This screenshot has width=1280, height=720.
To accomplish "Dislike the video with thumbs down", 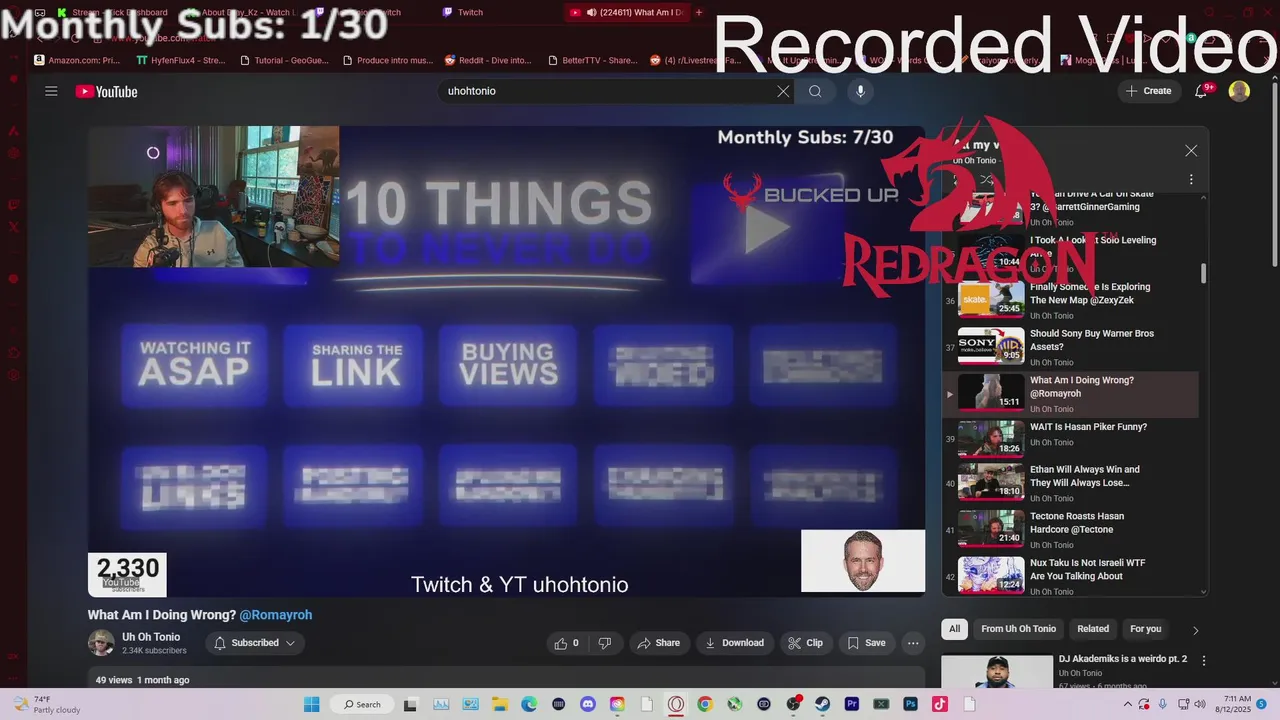I will 605,643.
